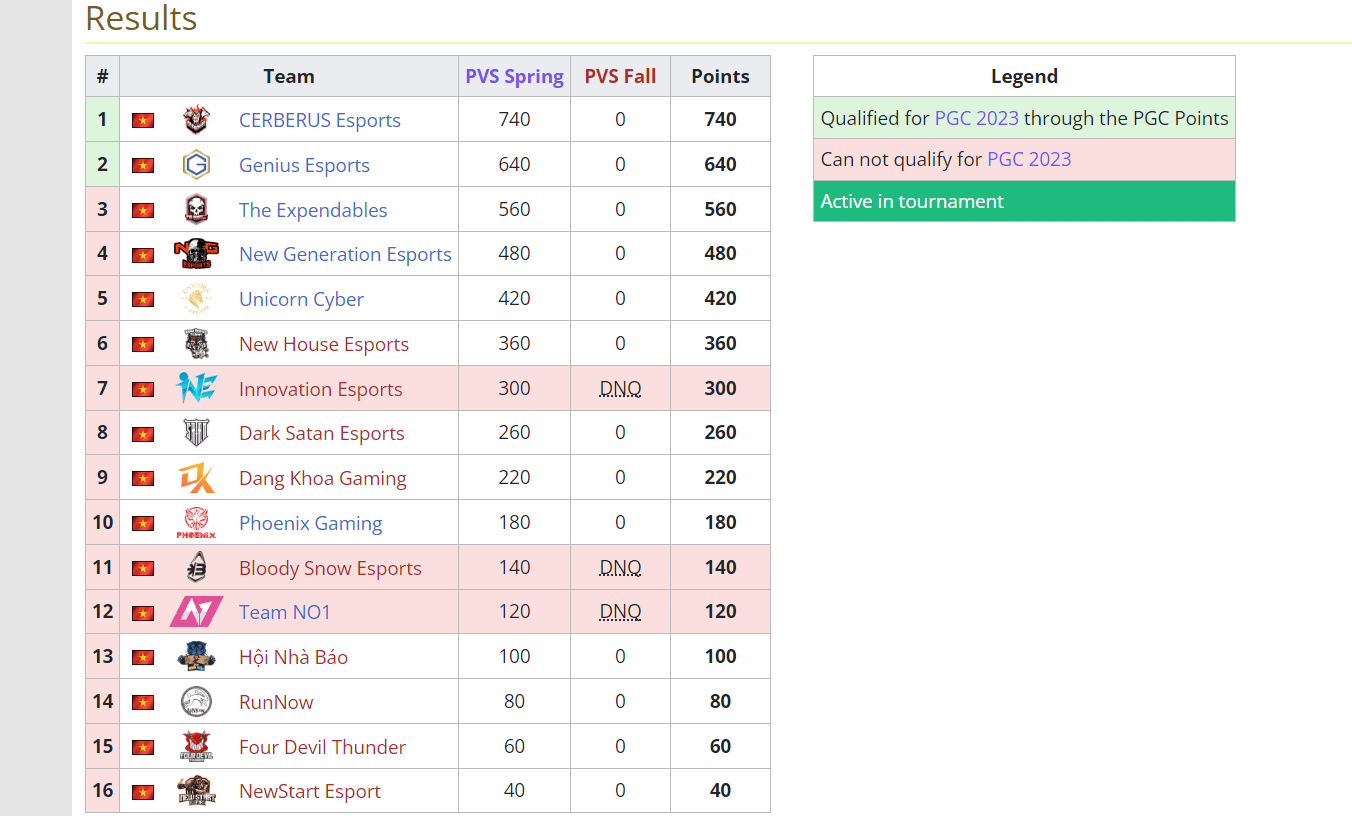Open PGC 2023 link in qualified legend row
Screen dimensions: 1352x816
pyautogui.click(x=976, y=118)
